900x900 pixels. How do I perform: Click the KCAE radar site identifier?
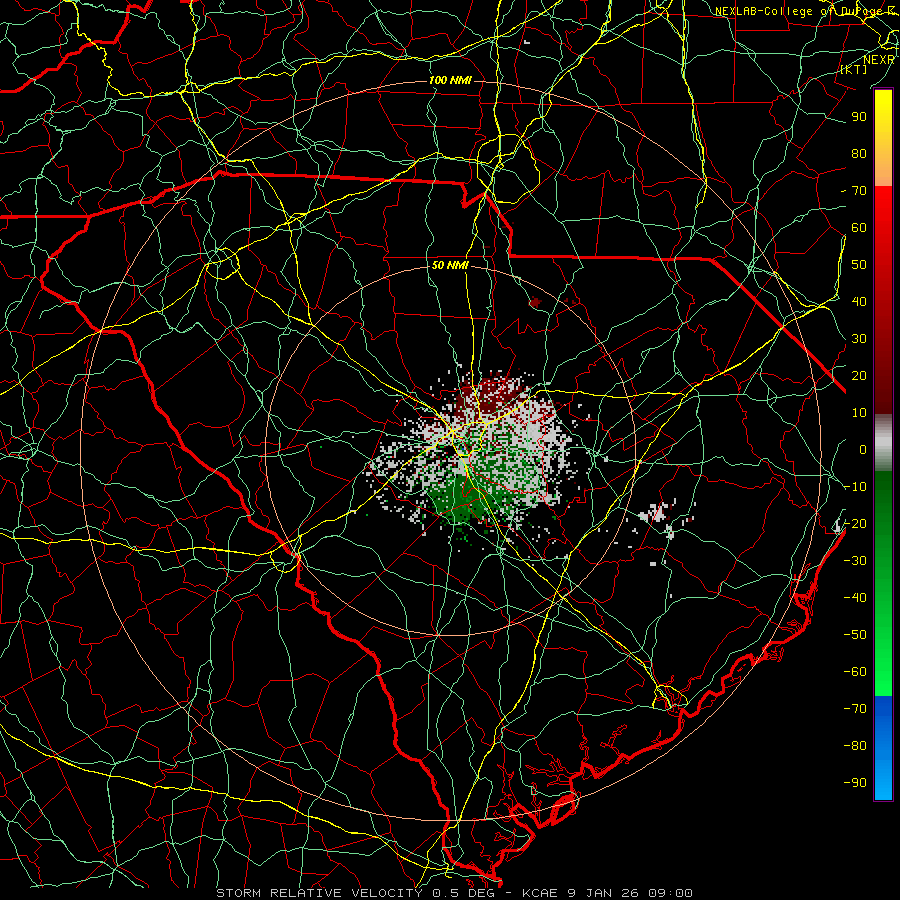pos(540,893)
